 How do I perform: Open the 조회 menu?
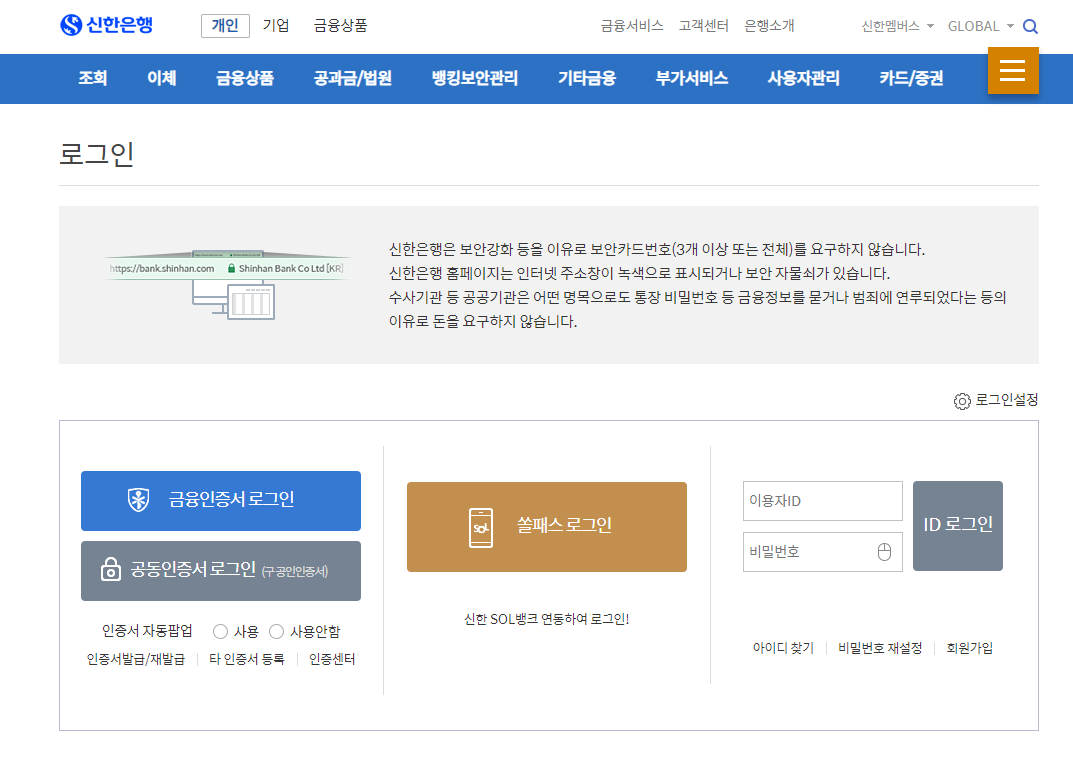coord(92,78)
